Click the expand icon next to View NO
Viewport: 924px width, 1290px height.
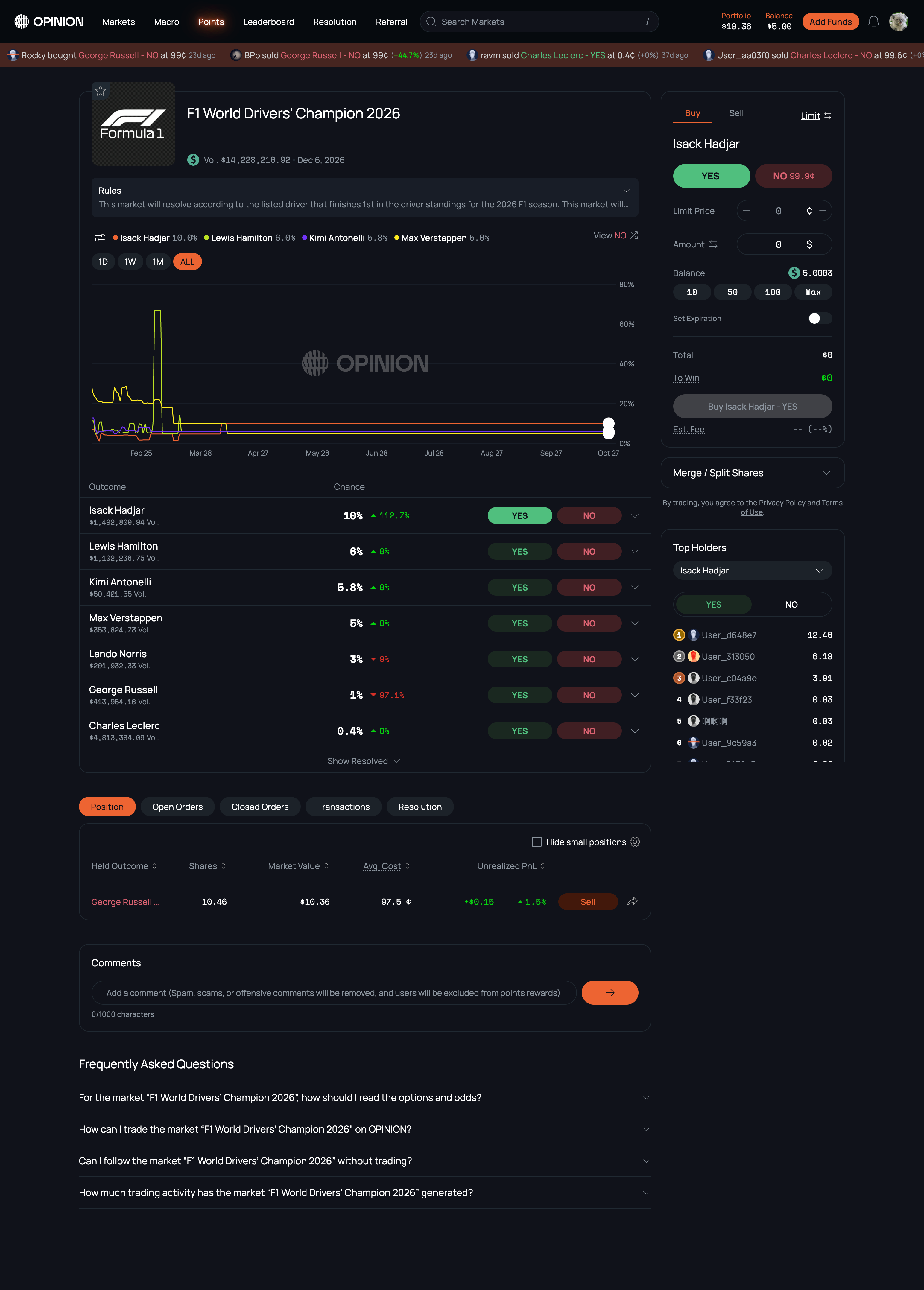634,235
